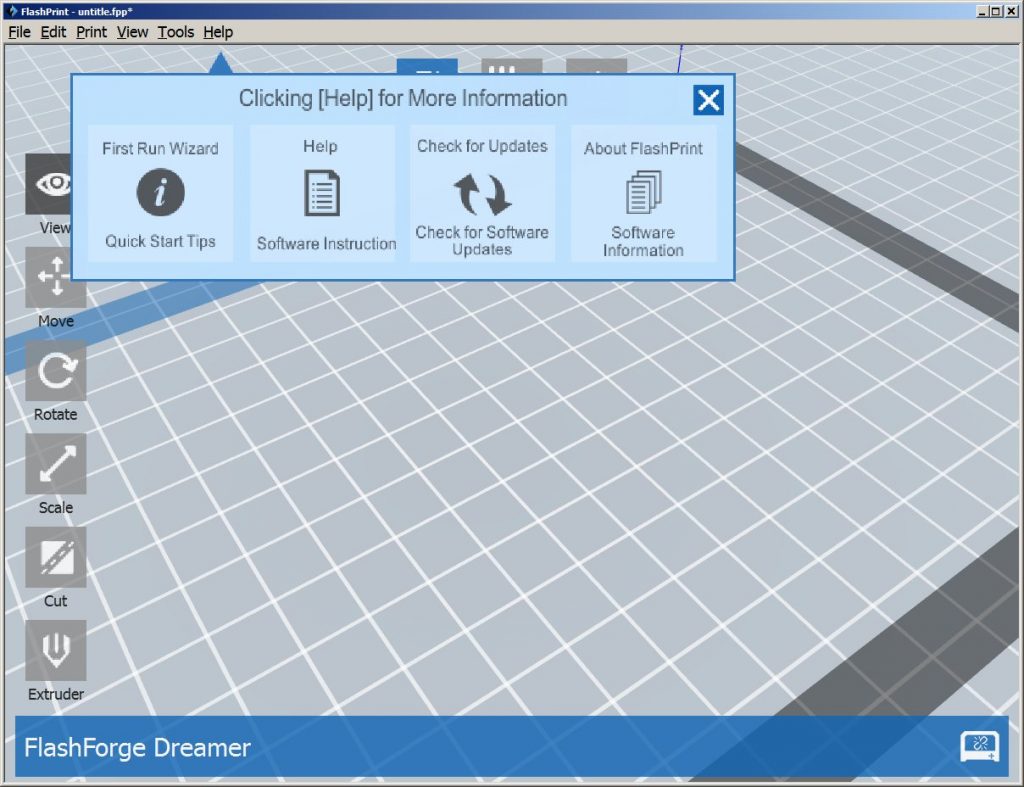Screen dimensions: 1024x787
Task: Select the Cut tool
Action: [56, 557]
